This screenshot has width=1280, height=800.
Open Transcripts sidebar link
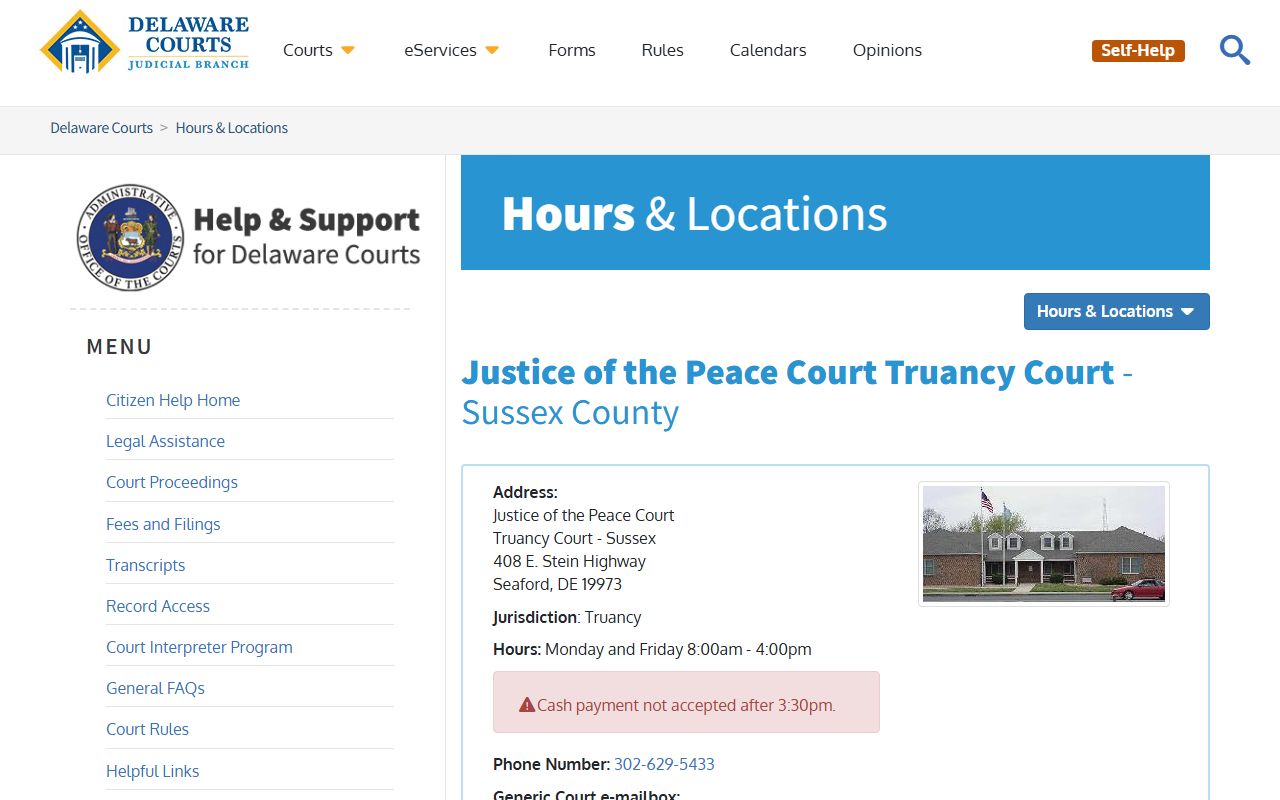[146, 565]
